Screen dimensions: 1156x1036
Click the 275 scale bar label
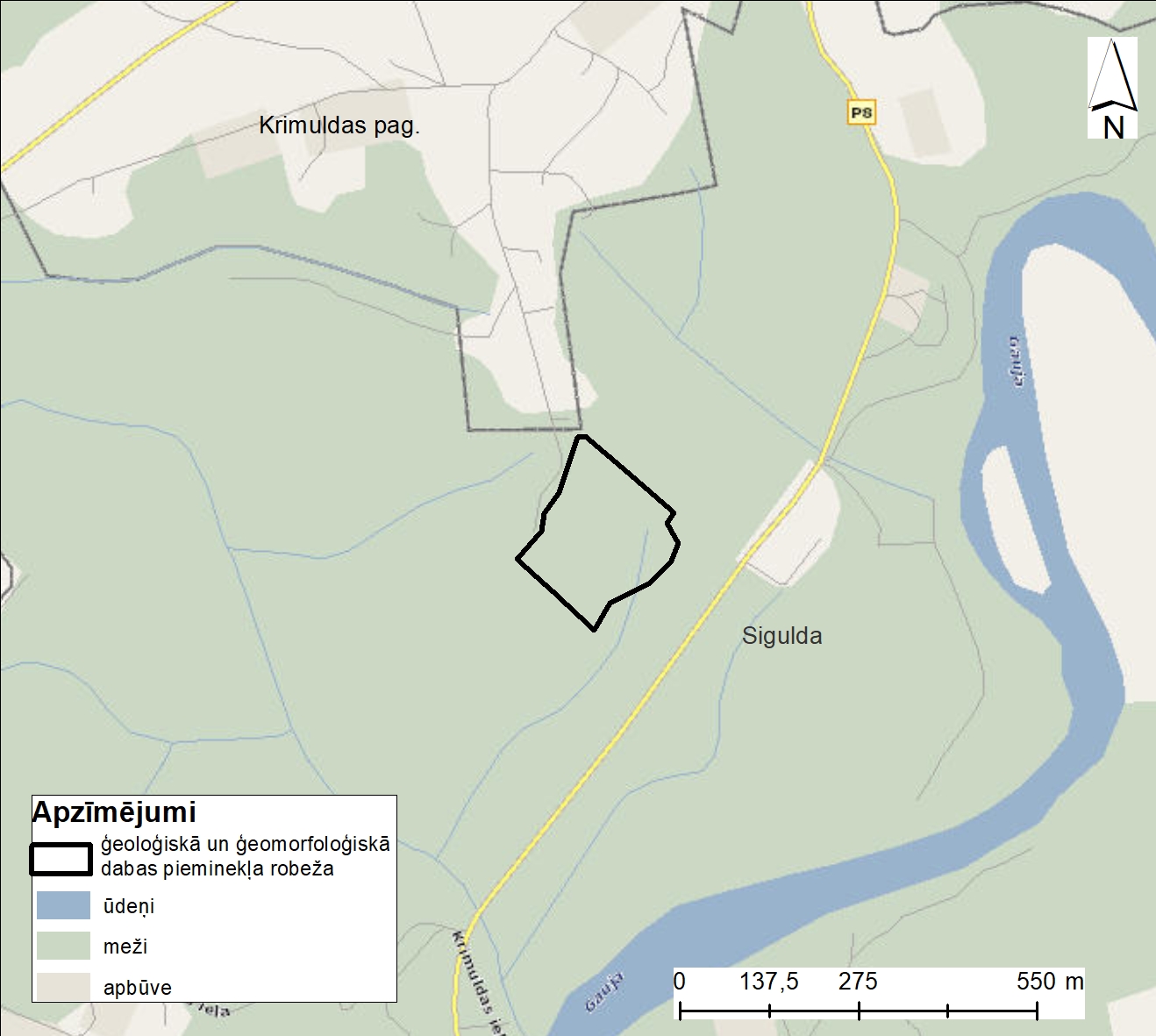(857, 981)
